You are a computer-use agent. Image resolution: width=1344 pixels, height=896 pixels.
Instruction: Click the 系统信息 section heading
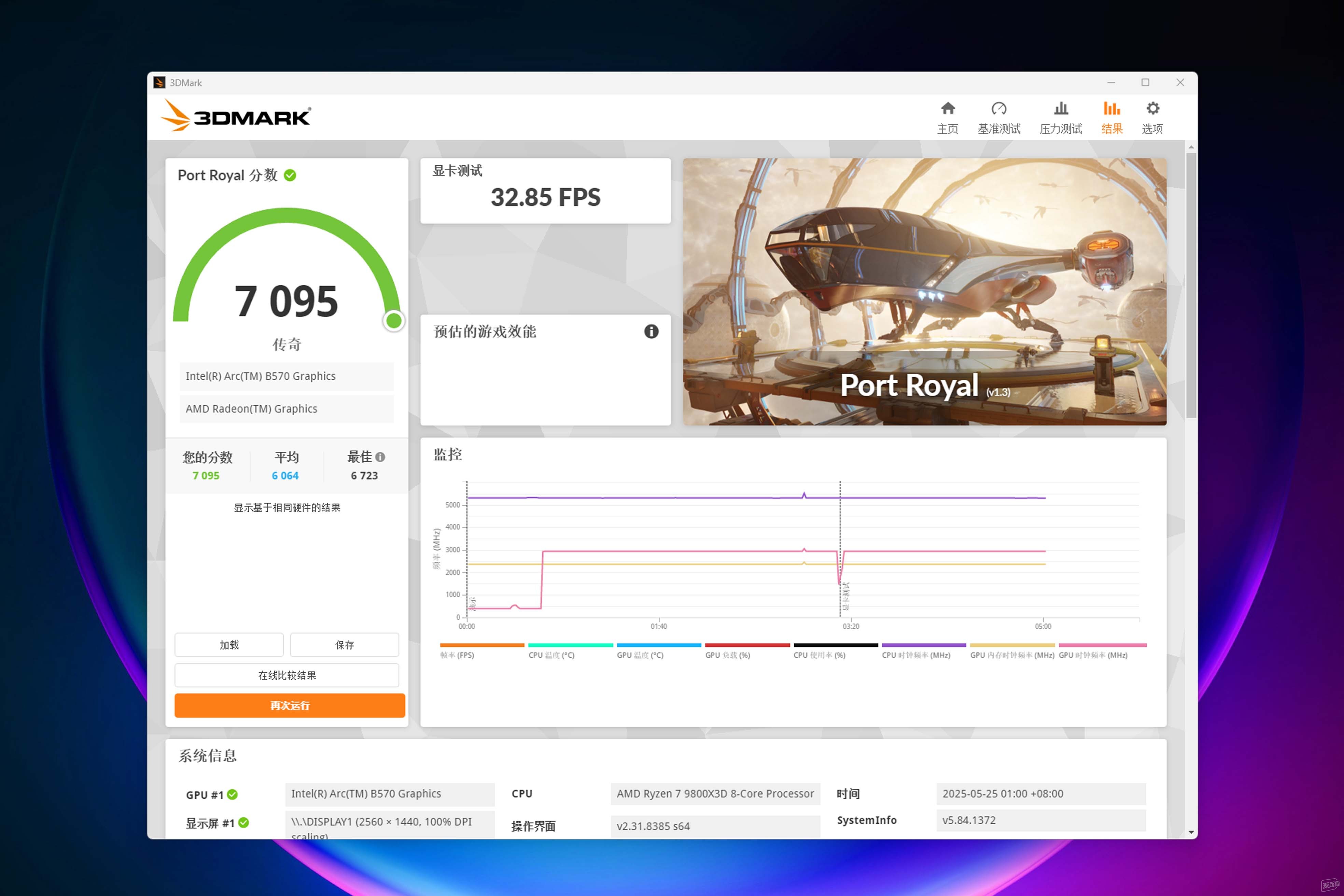[207, 755]
